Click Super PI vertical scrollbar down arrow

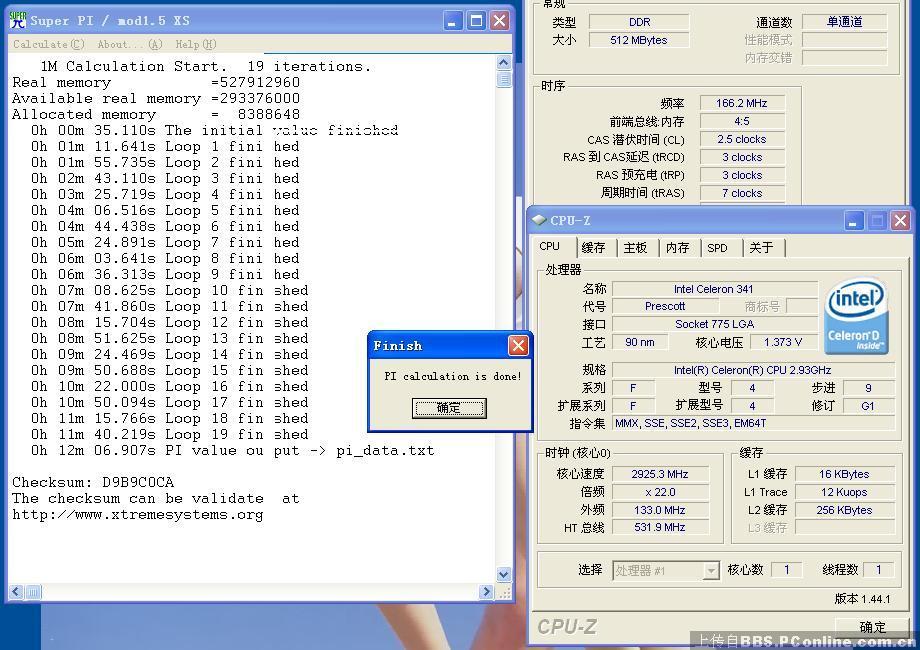point(503,574)
